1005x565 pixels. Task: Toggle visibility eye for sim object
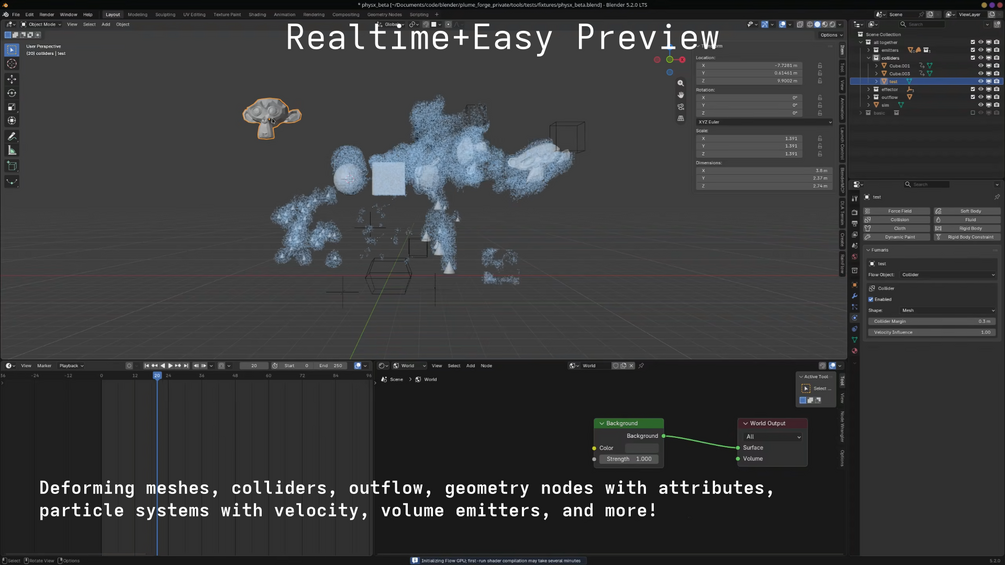click(981, 104)
